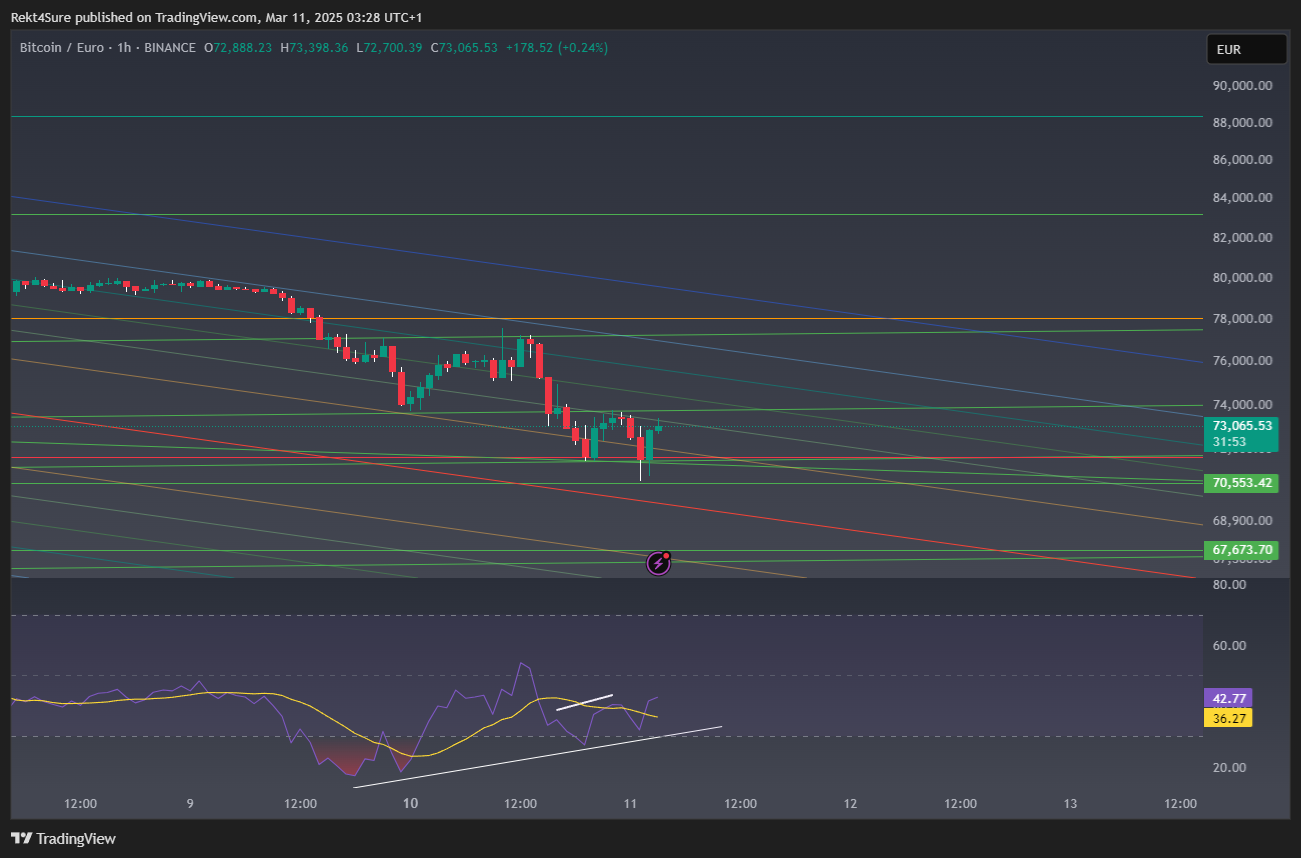Click the 76,000.00 price axis label
Viewport: 1301px width, 858px height.
[1242, 361]
